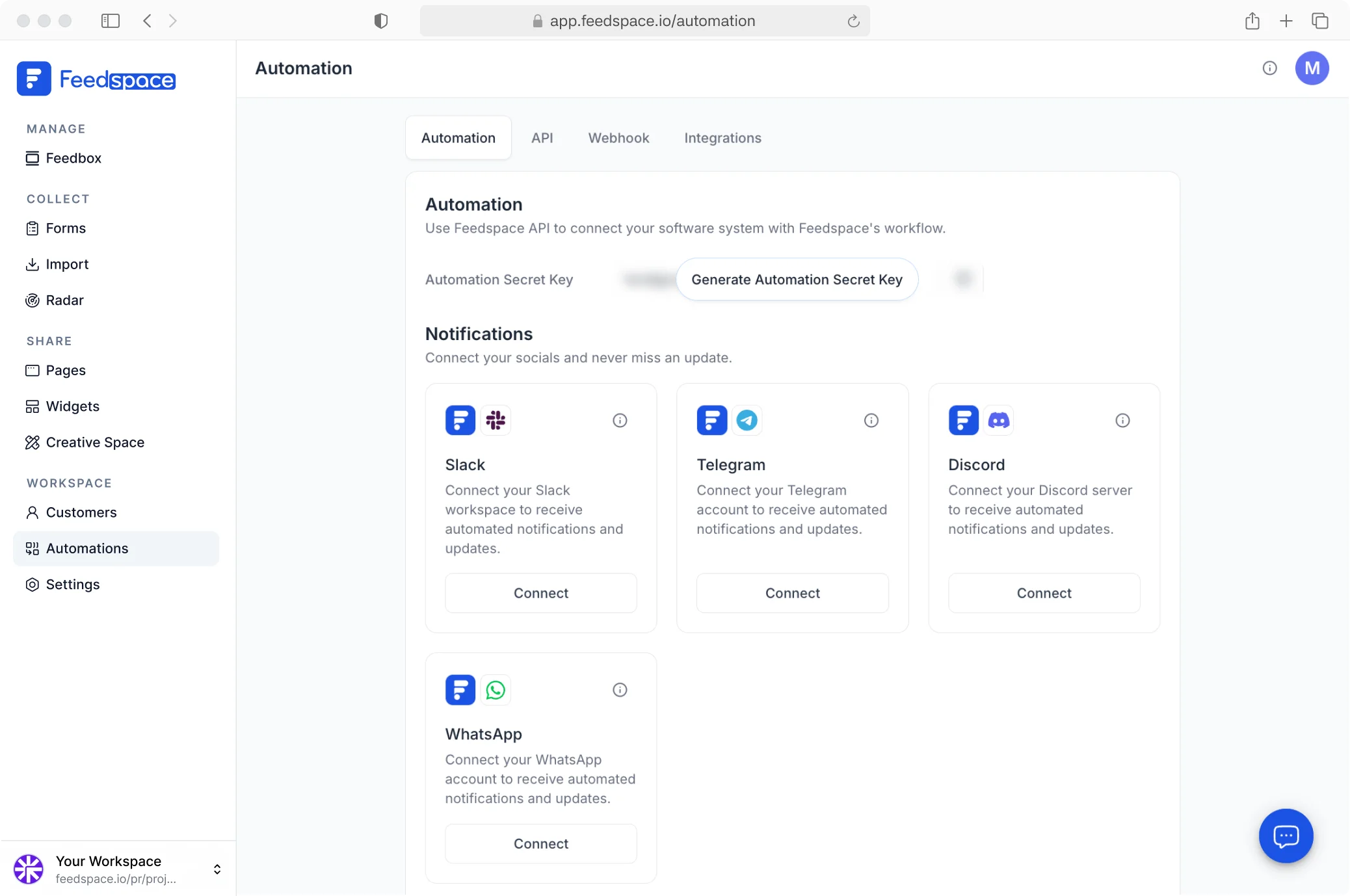
Task: Toggle the browser sidebar panel icon
Action: pyautogui.click(x=111, y=21)
